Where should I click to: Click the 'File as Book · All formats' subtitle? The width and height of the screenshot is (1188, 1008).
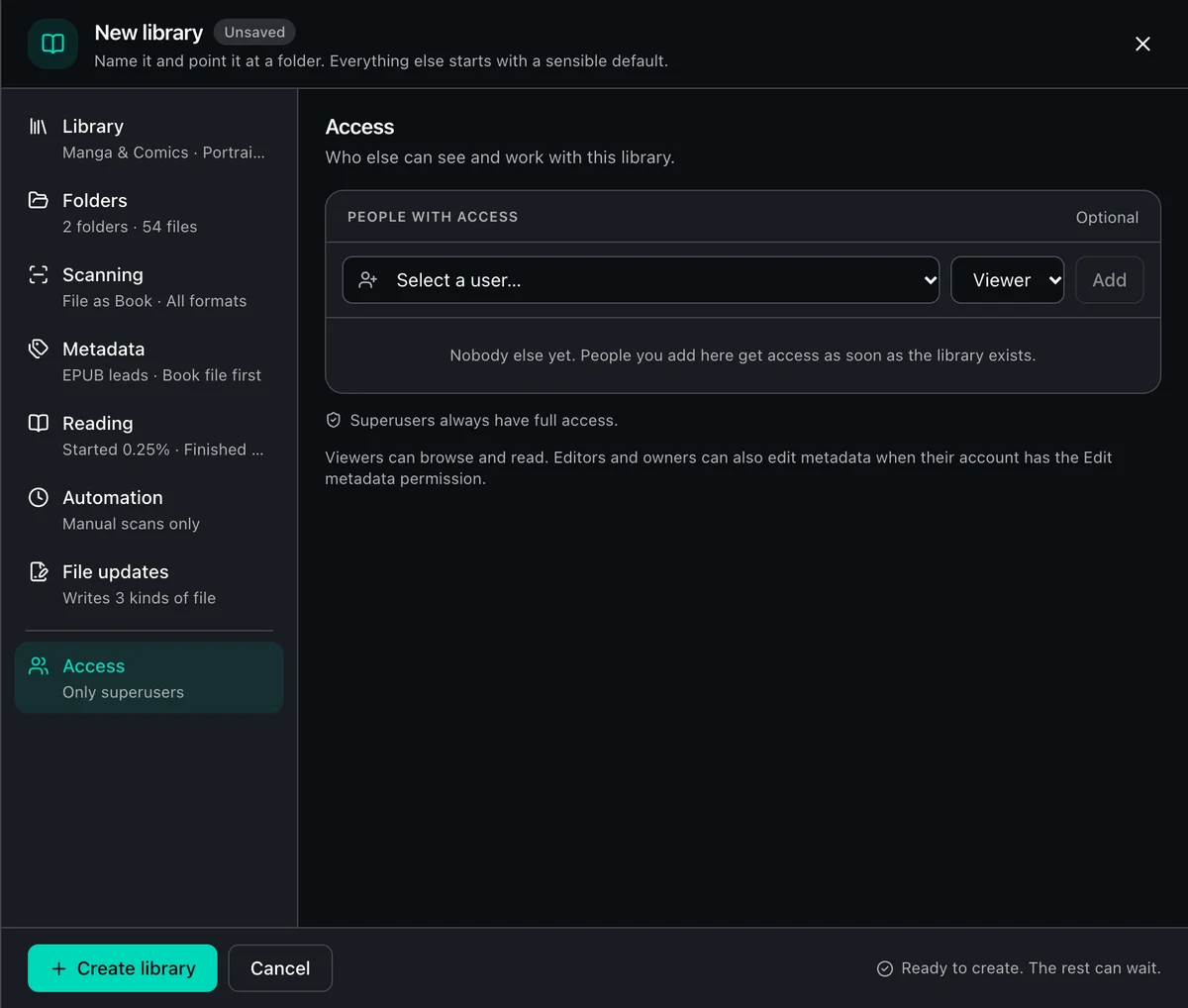pos(154,301)
